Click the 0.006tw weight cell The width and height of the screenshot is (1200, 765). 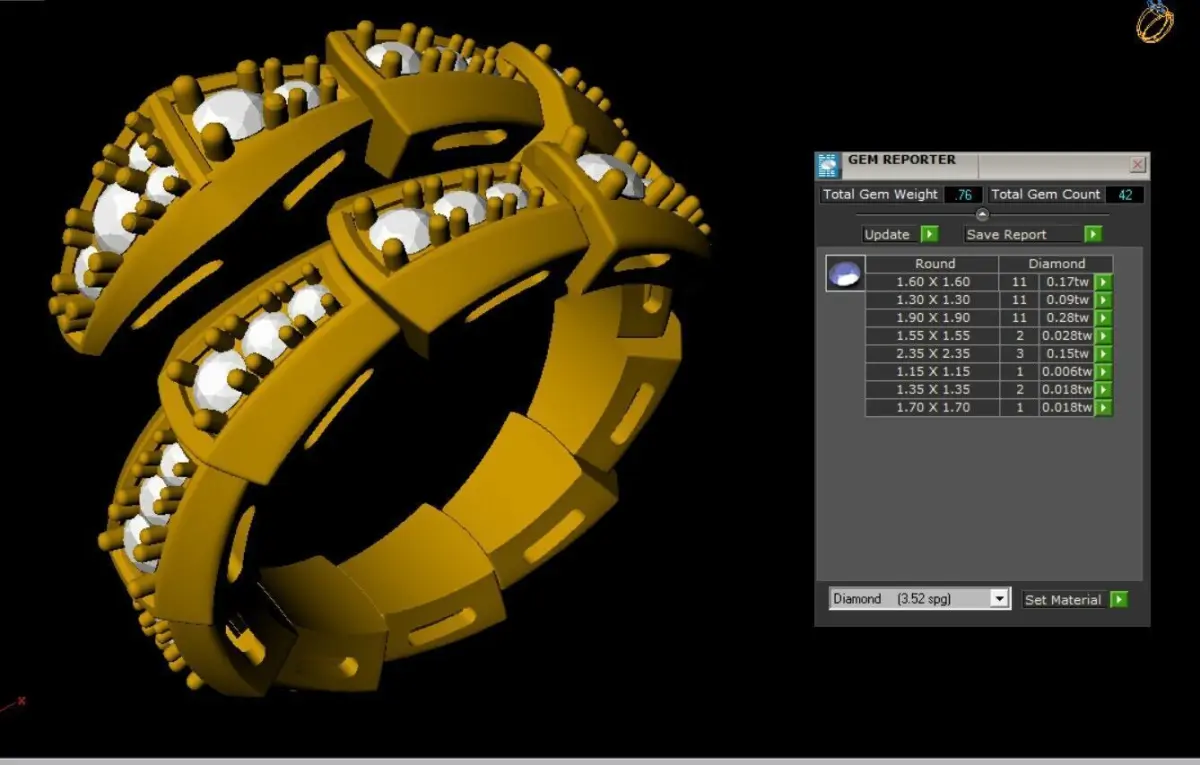tap(1067, 372)
